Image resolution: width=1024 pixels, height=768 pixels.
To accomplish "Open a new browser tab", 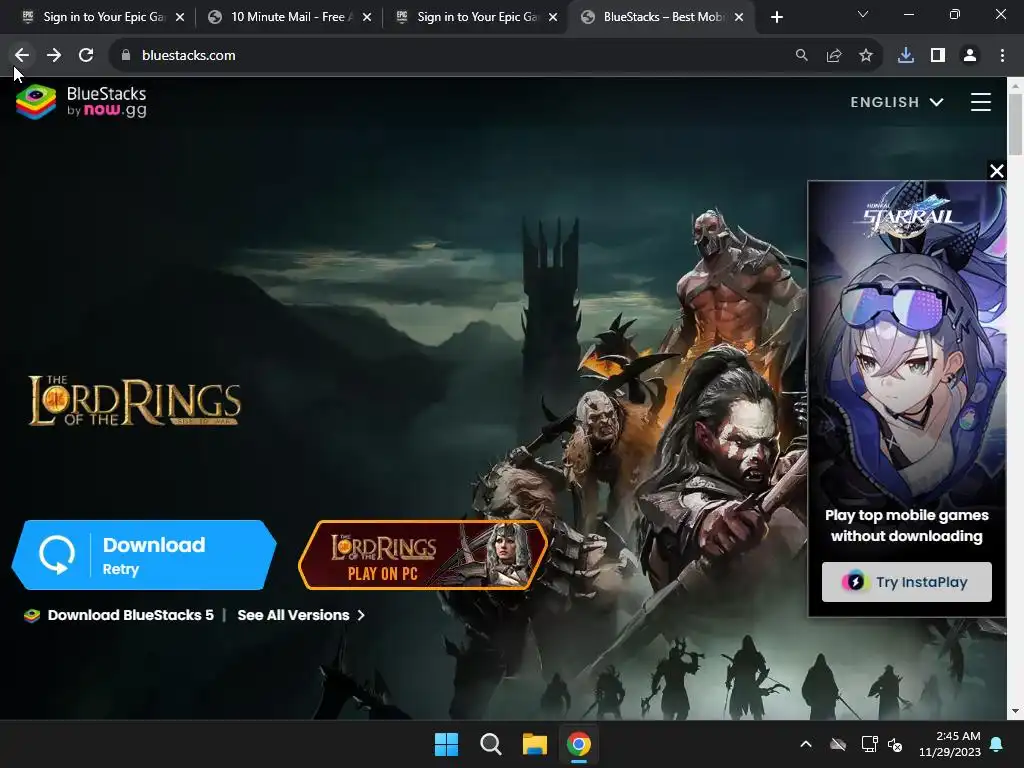I will tap(776, 17).
